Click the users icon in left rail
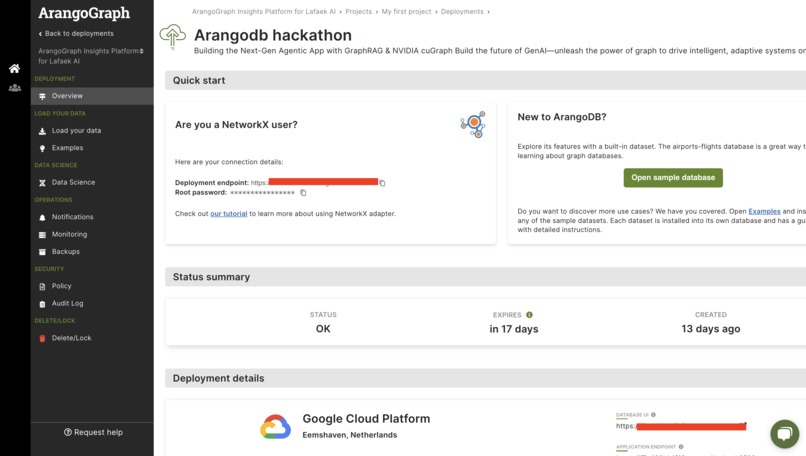The height and width of the screenshot is (456, 806). point(14,88)
